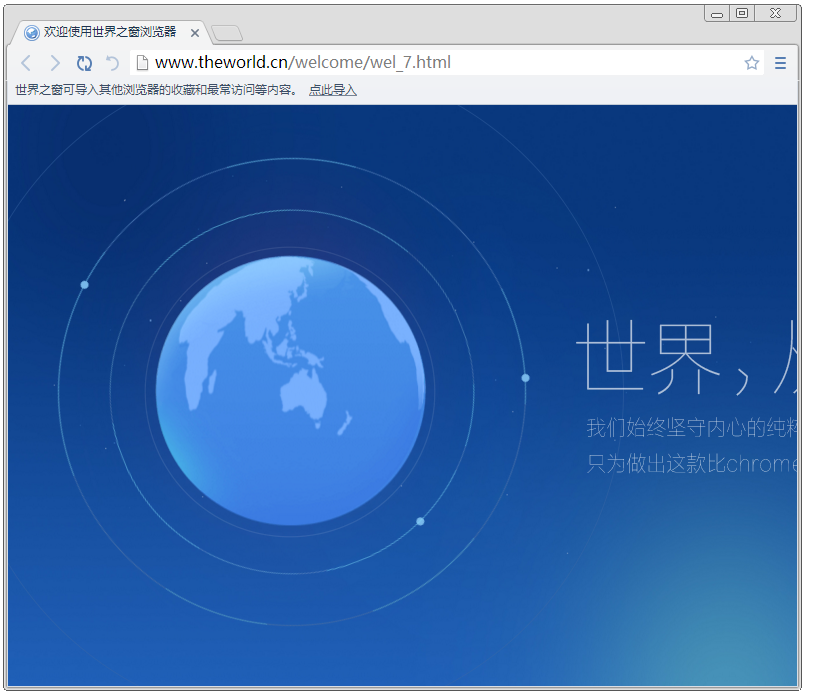Close the welcome tab with its X
The image size is (813, 698).
195,31
